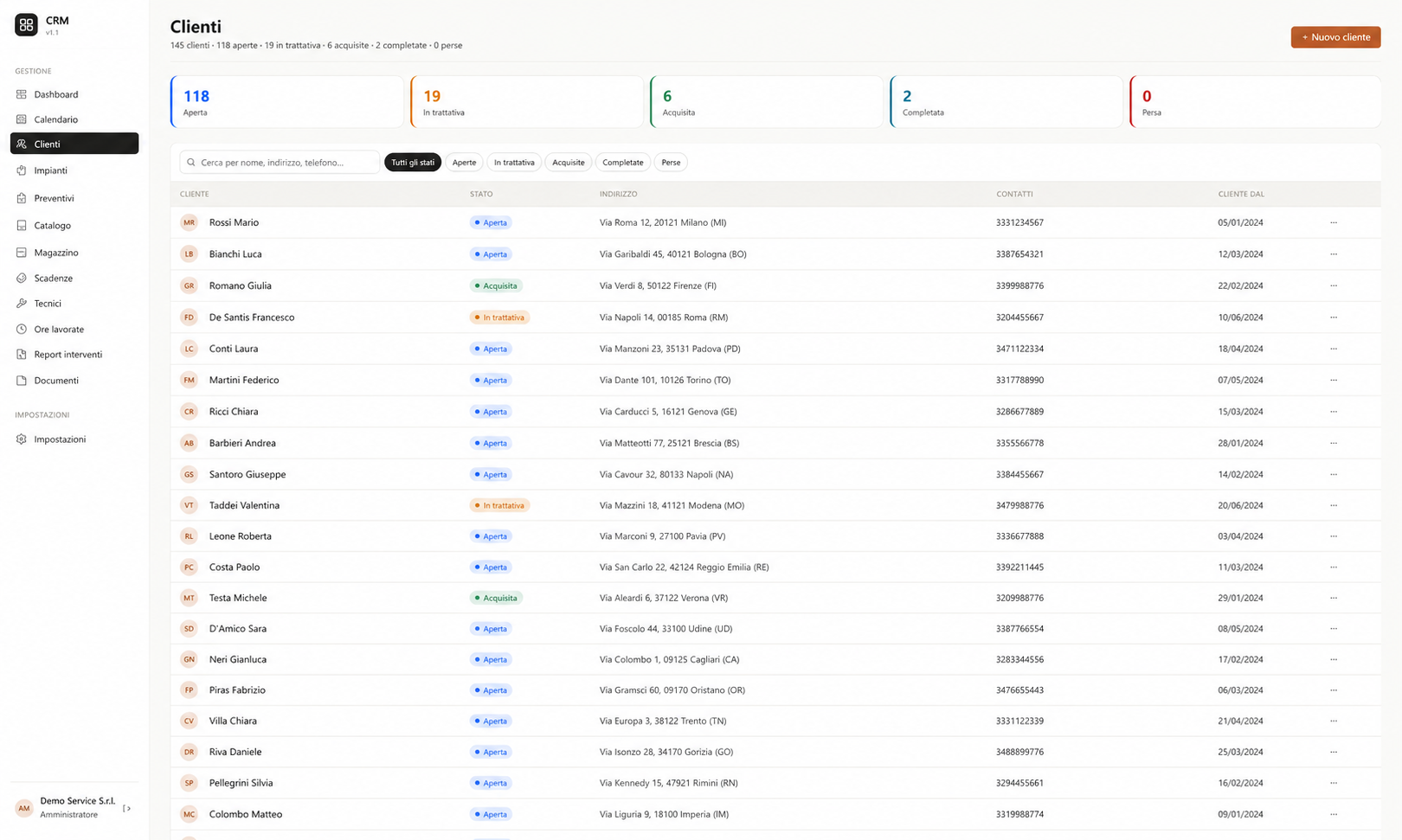Viewport: 1402px width, 840px height.
Task: Click the Stato column header
Action: pos(481,194)
